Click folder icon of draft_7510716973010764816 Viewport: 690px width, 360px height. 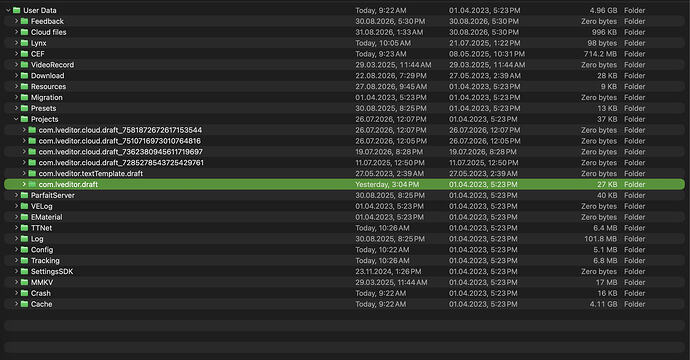click(32, 141)
